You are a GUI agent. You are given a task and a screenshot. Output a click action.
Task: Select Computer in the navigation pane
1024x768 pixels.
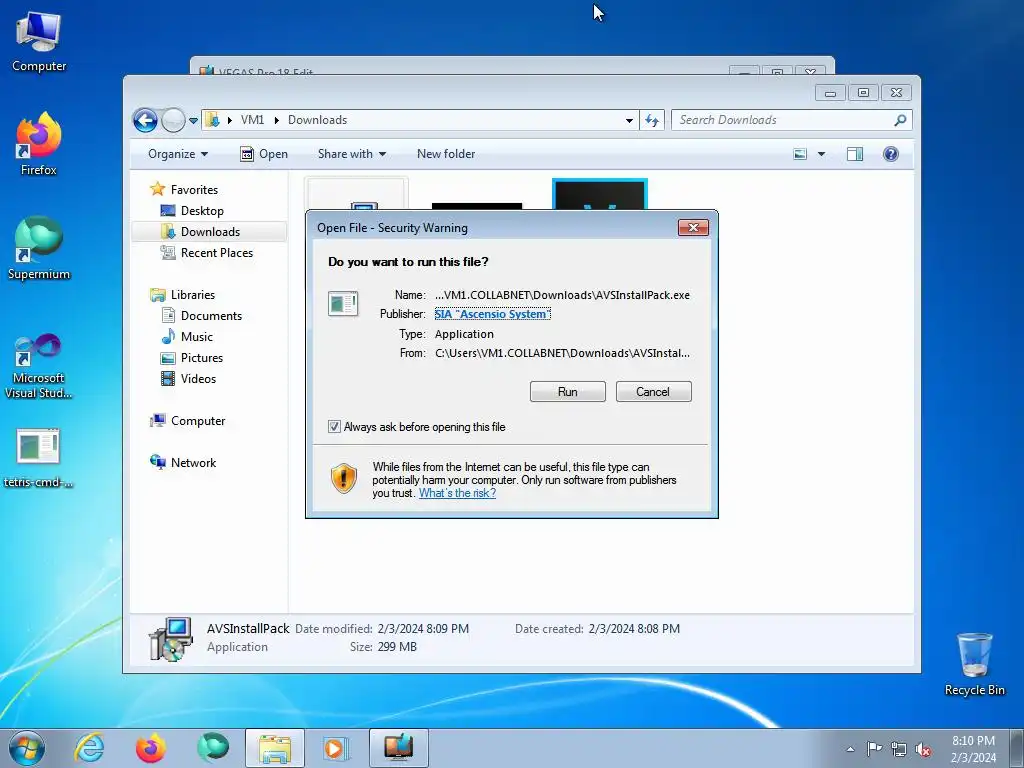(198, 421)
